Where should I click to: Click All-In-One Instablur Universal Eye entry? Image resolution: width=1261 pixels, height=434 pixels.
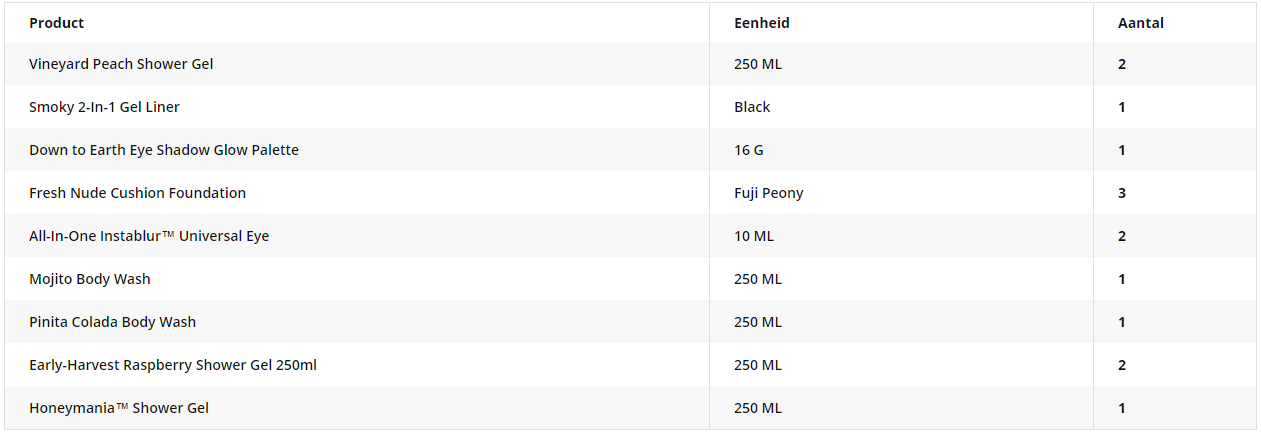(149, 236)
